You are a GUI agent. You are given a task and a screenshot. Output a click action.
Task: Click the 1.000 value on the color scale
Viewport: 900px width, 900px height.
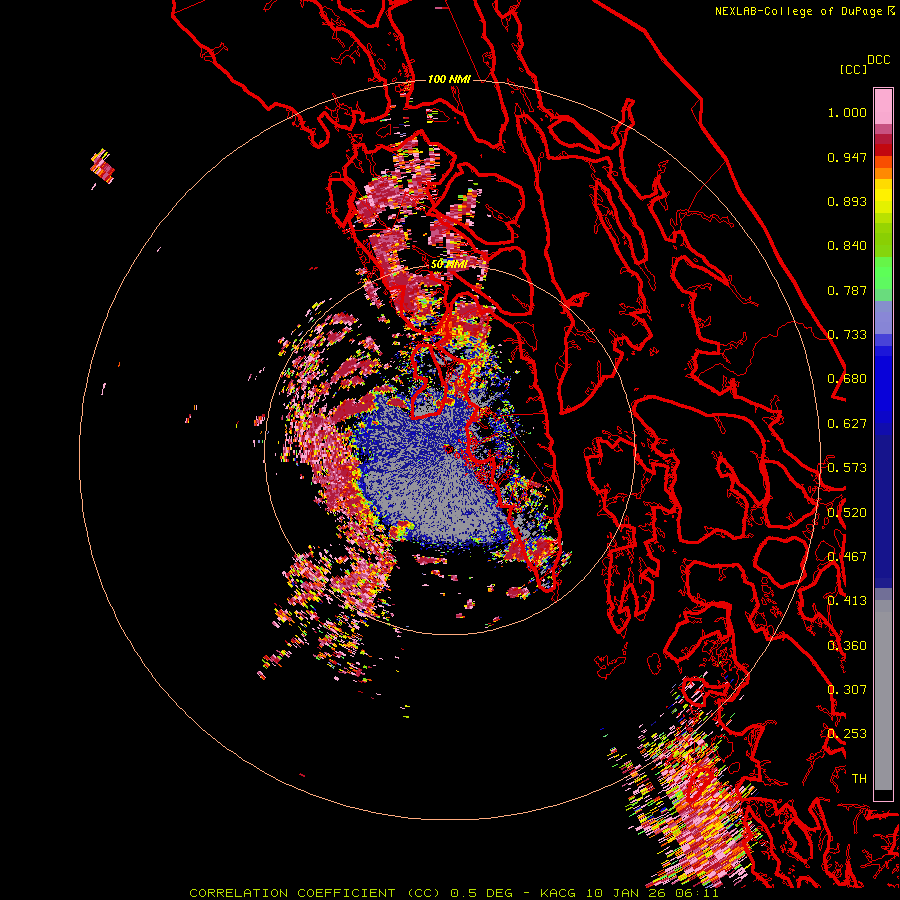coord(847,112)
